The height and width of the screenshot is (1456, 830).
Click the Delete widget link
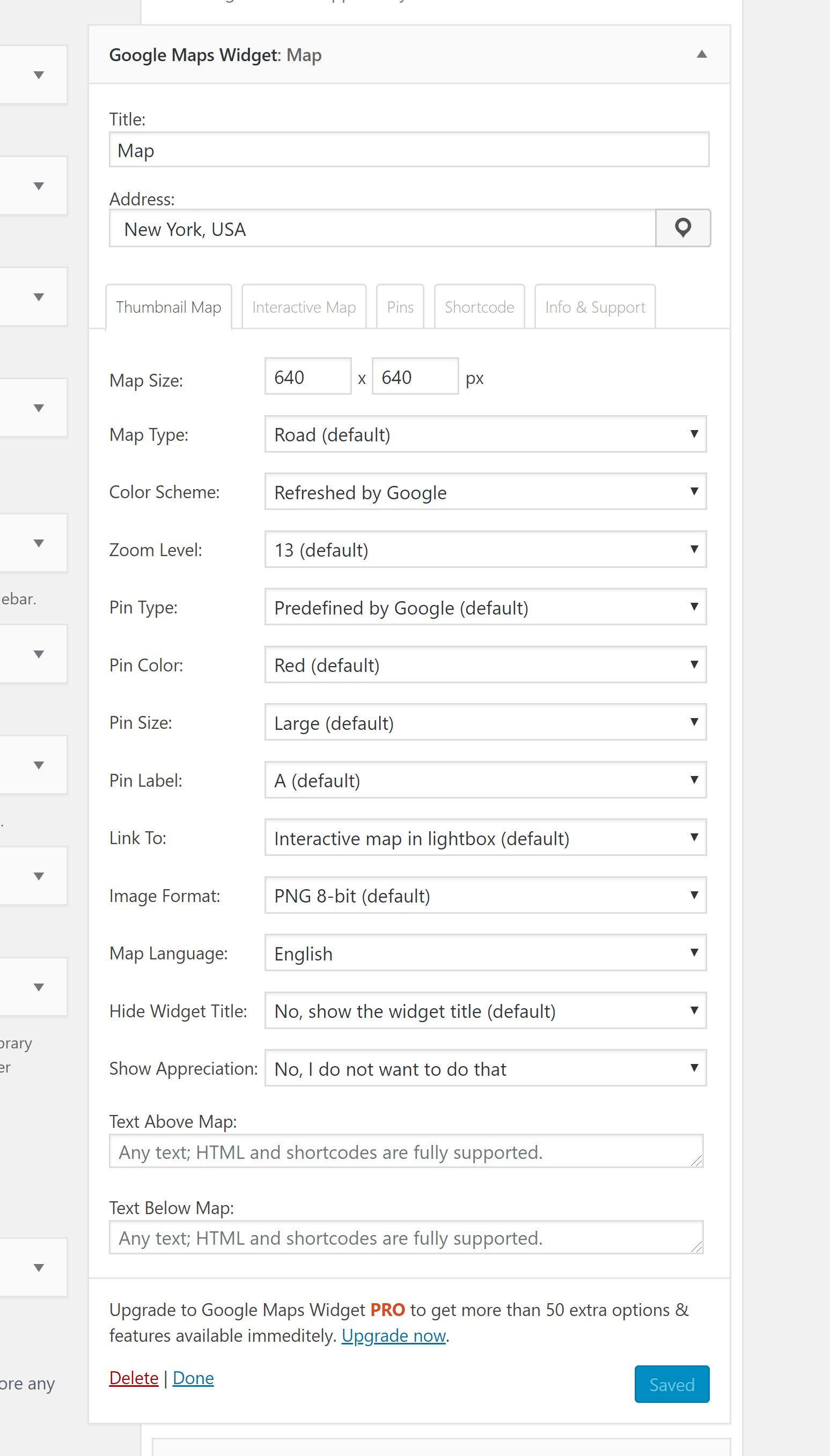(134, 1378)
